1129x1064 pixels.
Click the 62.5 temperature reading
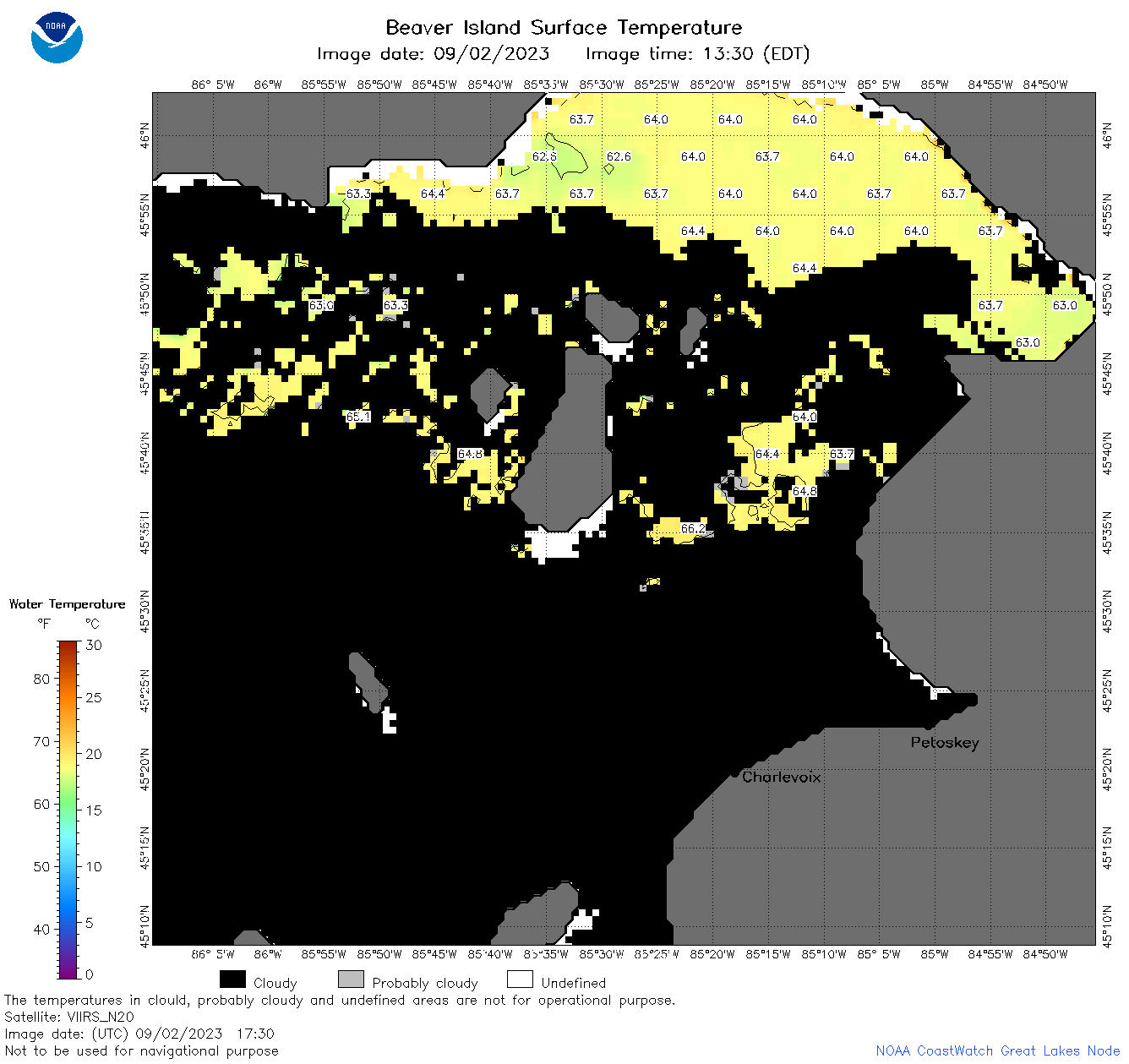(x=544, y=156)
